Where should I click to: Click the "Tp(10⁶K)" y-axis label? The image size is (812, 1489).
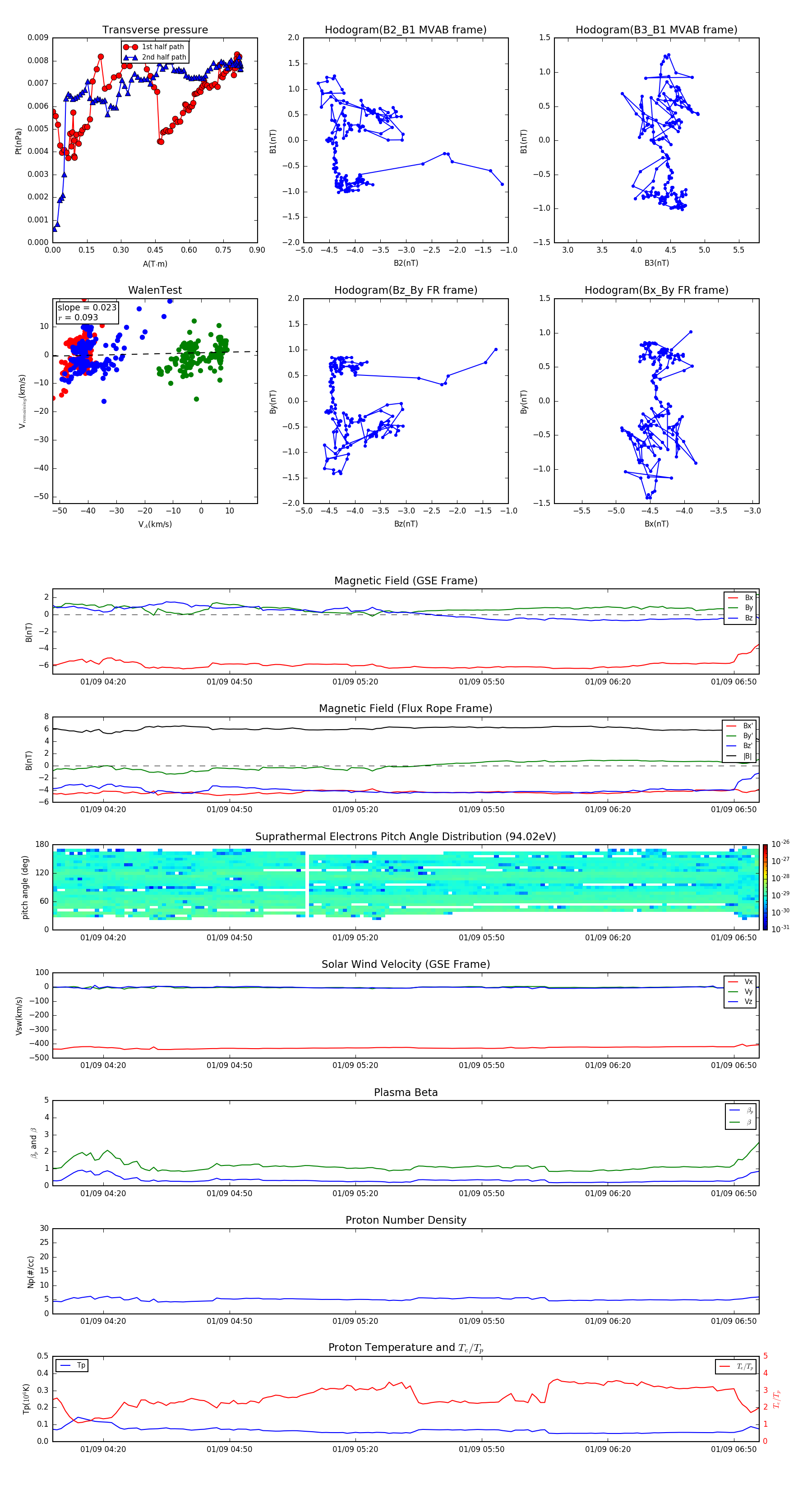pyautogui.click(x=26, y=1399)
